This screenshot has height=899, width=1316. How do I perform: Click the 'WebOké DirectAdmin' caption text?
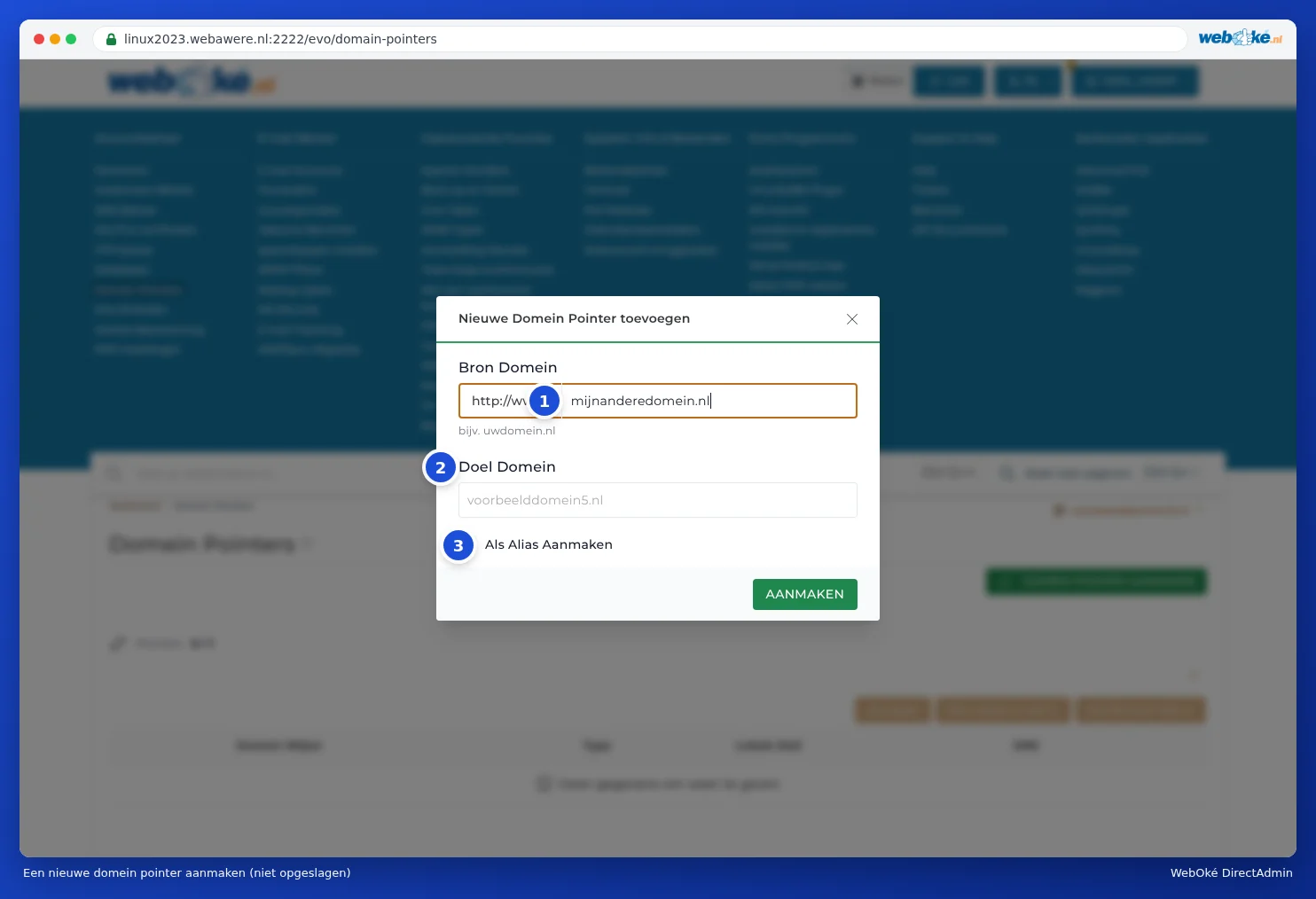(1231, 873)
